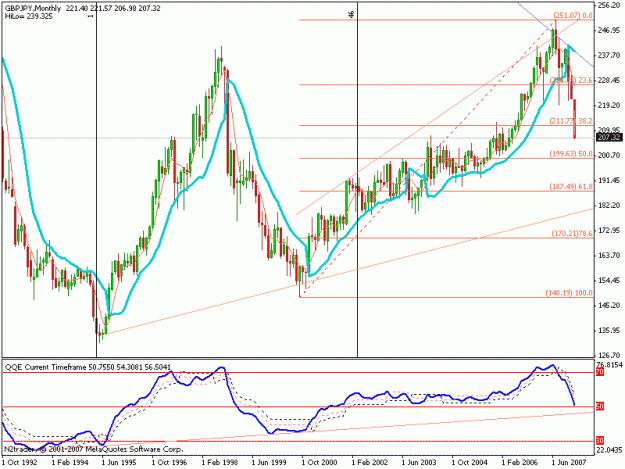The width and height of the screenshot is (625, 469).
Task: Select the (199.63) 50.0 Fibonacci label
Action: (571, 154)
